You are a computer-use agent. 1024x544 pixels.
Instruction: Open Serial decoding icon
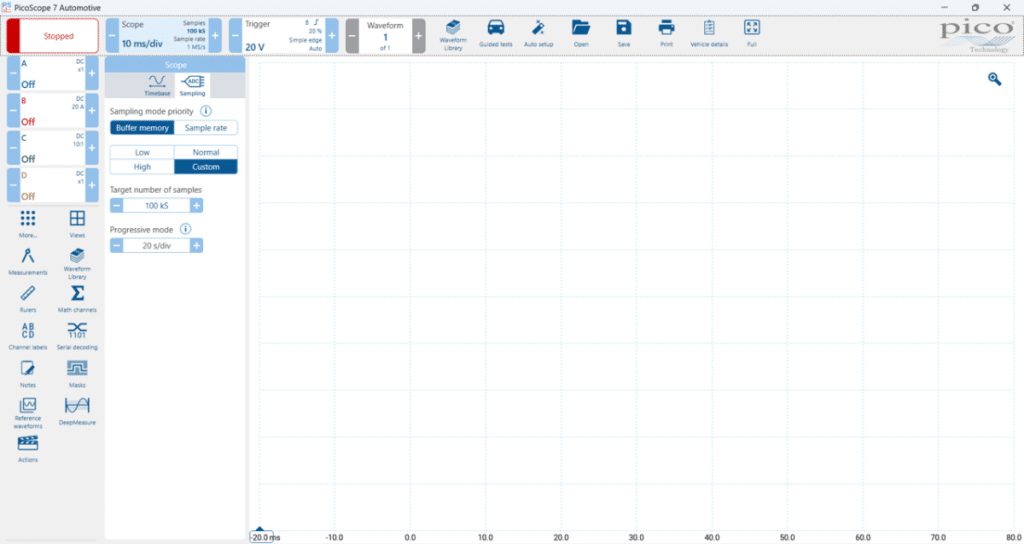tap(77, 336)
